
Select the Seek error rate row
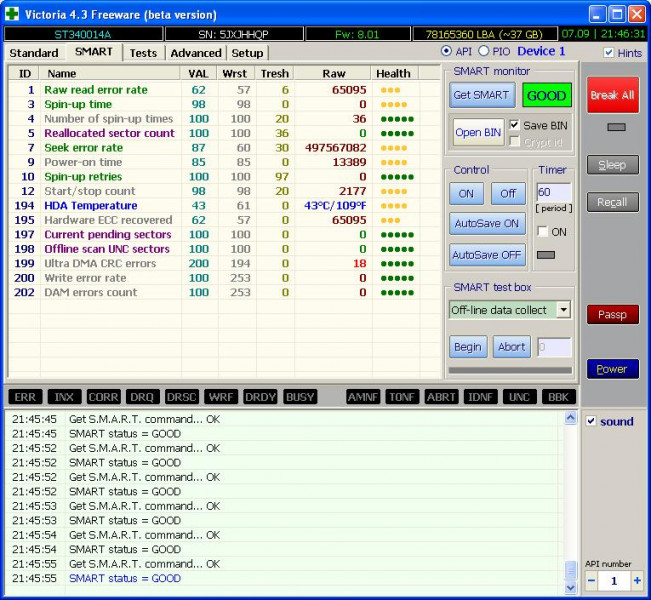click(224, 148)
